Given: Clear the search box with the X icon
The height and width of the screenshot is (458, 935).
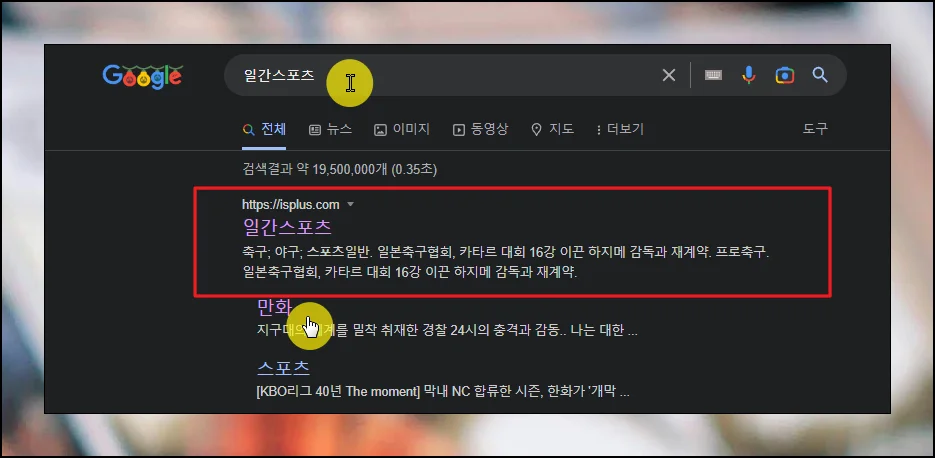Looking at the screenshot, I should click(x=668, y=75).
